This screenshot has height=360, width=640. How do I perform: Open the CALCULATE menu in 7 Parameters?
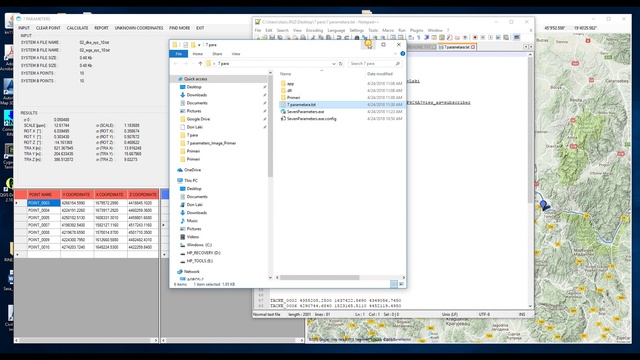click(x=78, y=28)
